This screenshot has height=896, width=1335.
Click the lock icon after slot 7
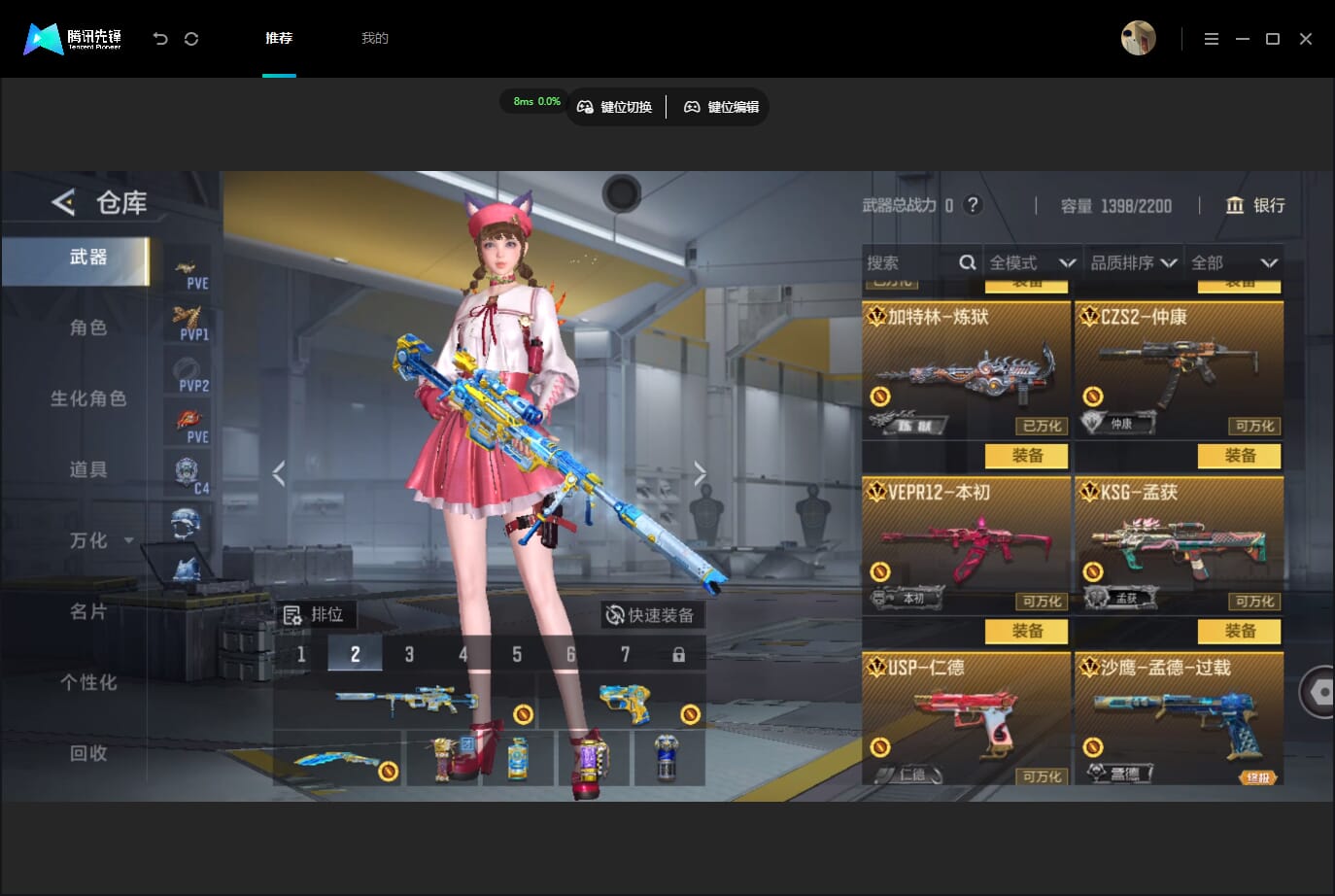pos(678,654)
